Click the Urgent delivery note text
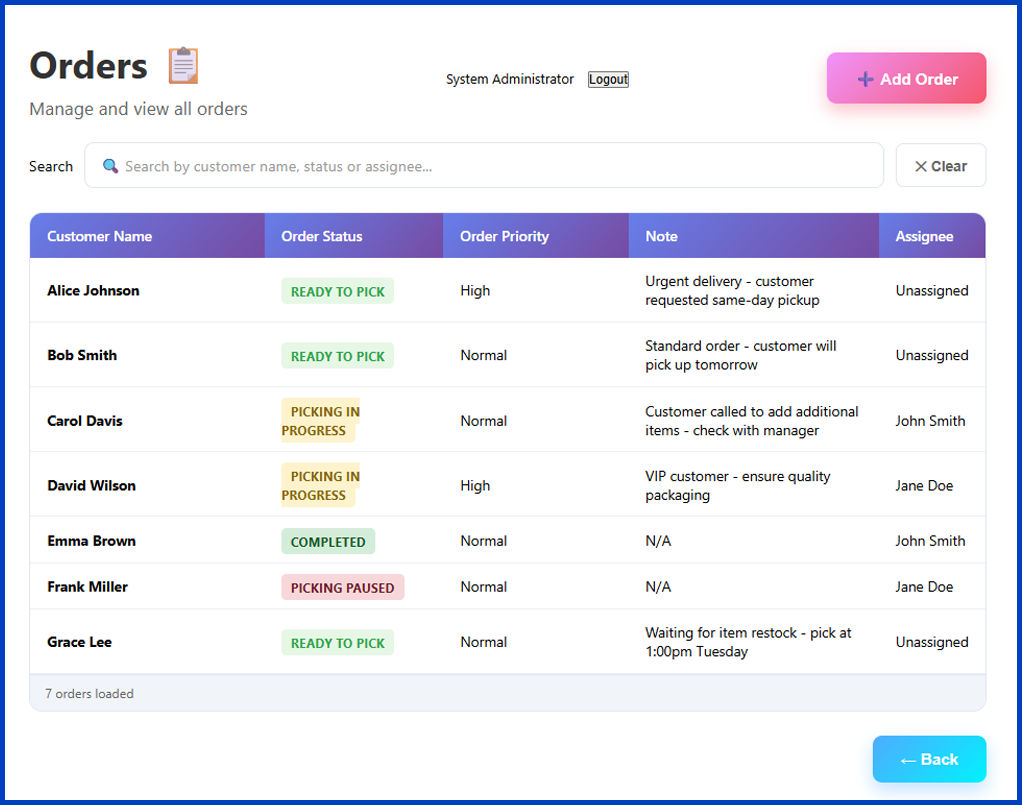This screenshot has height=805, width=1022. (732, 291)
